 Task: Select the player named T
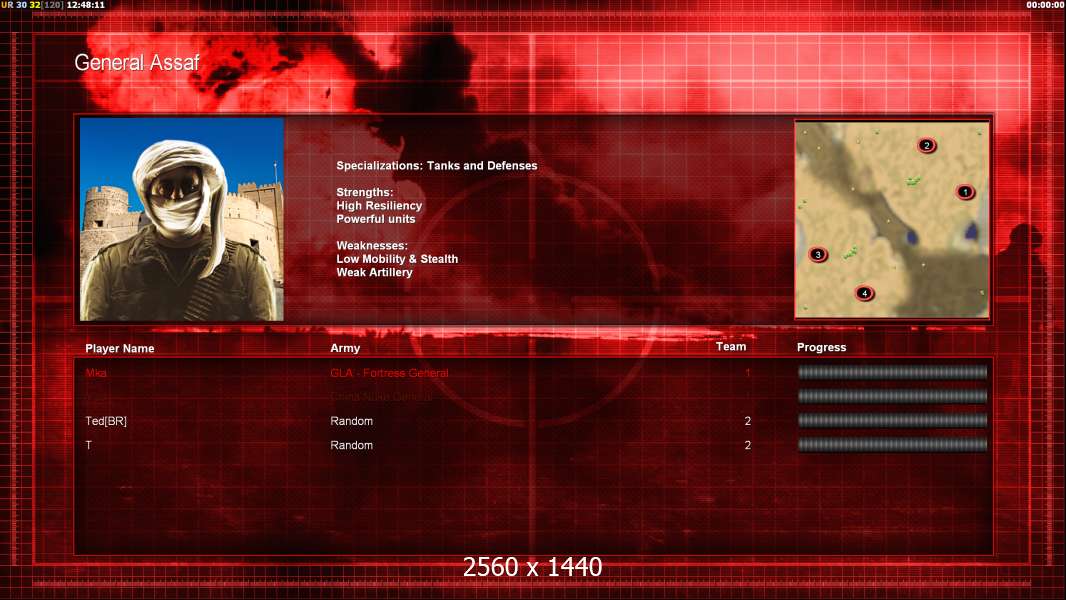pos(88,445)
